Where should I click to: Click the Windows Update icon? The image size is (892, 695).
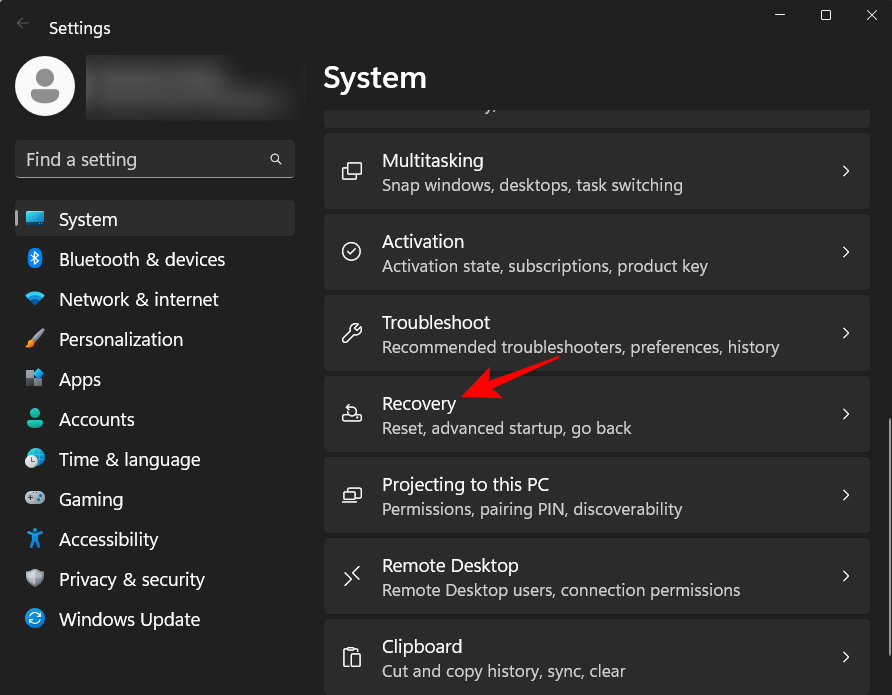point(36,619)
